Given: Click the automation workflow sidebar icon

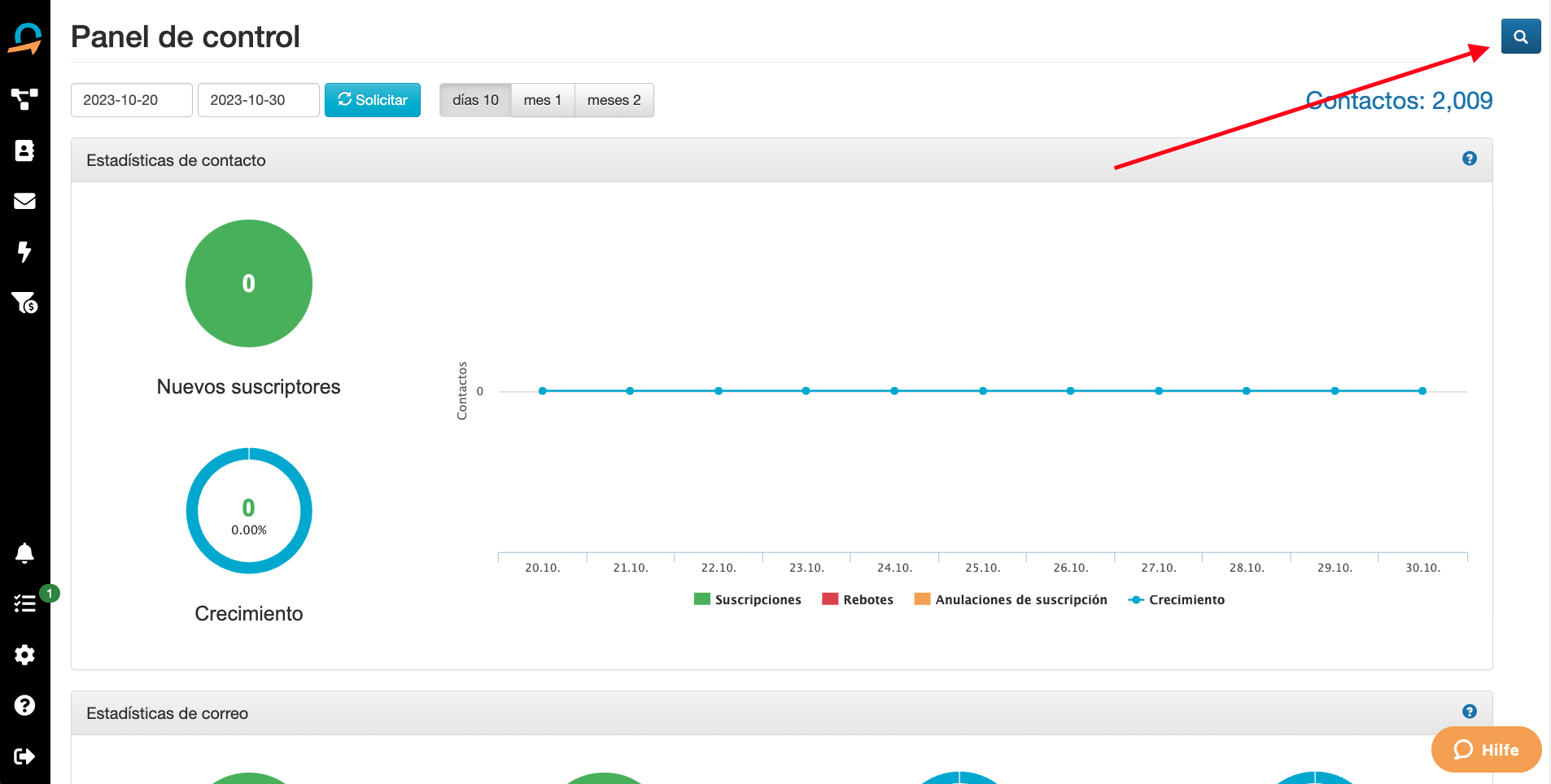Looking at the screenshot, I should point(24,99).
